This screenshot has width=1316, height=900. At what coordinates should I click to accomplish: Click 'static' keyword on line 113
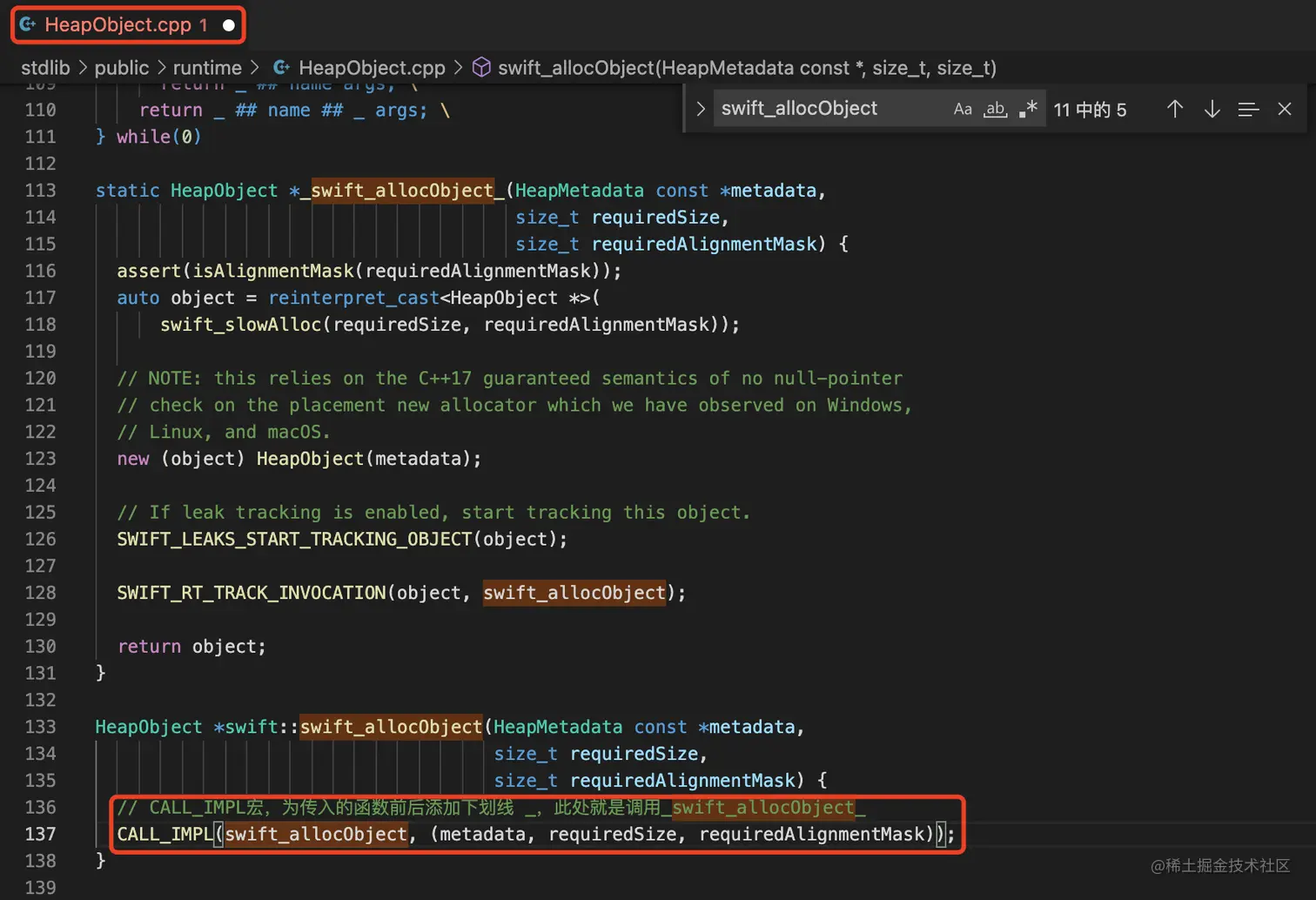pyautogui.click(x=127, y=191)
